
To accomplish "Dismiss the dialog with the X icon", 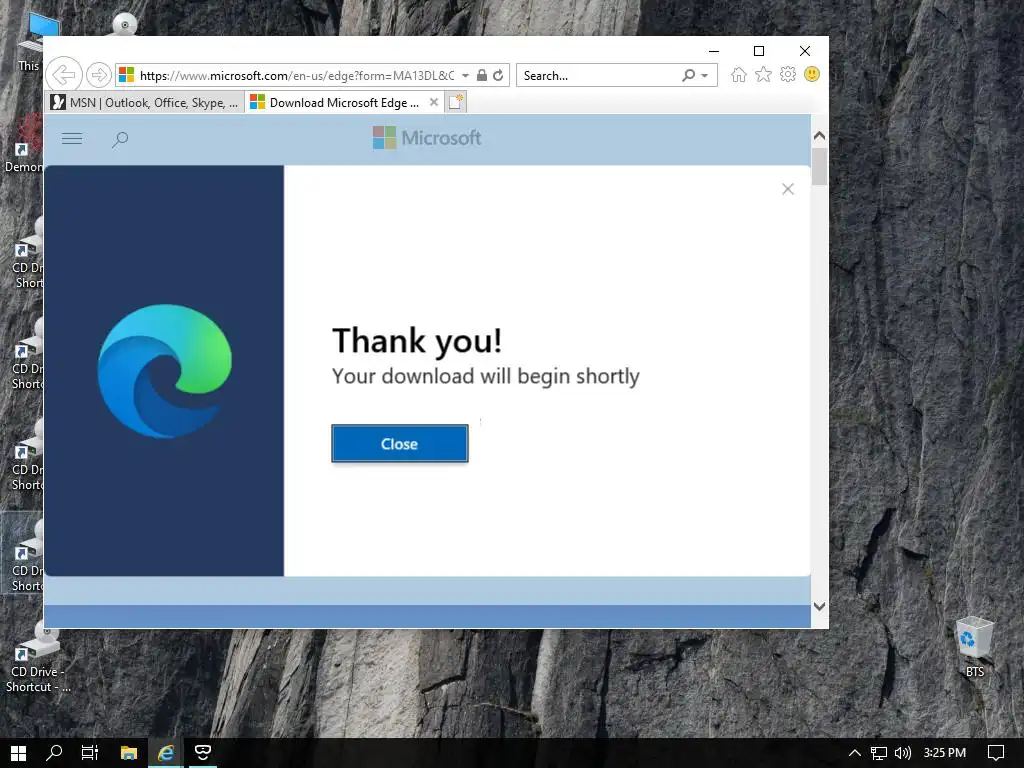I will coord(788,189).
